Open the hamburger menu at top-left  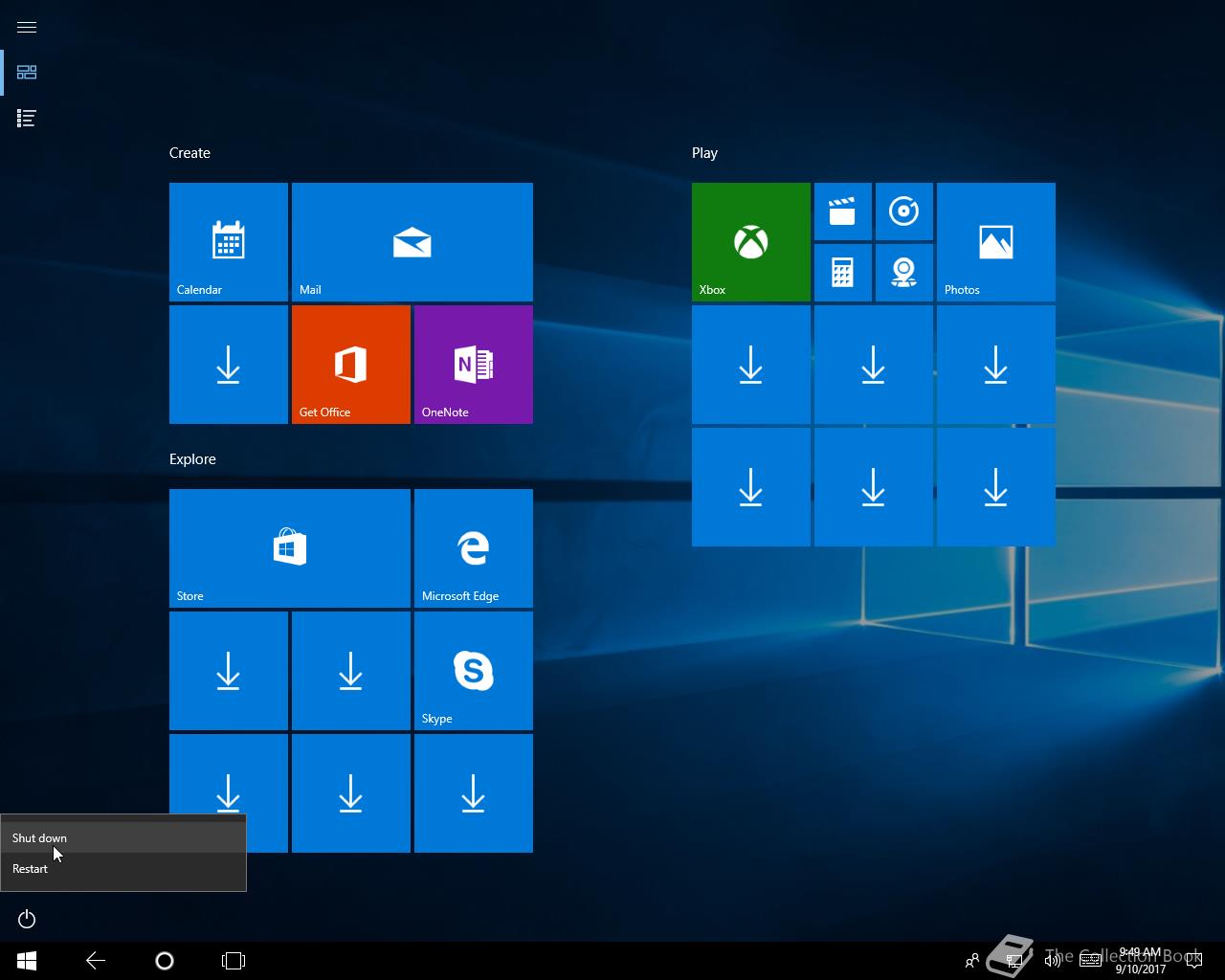click(27, 27)
